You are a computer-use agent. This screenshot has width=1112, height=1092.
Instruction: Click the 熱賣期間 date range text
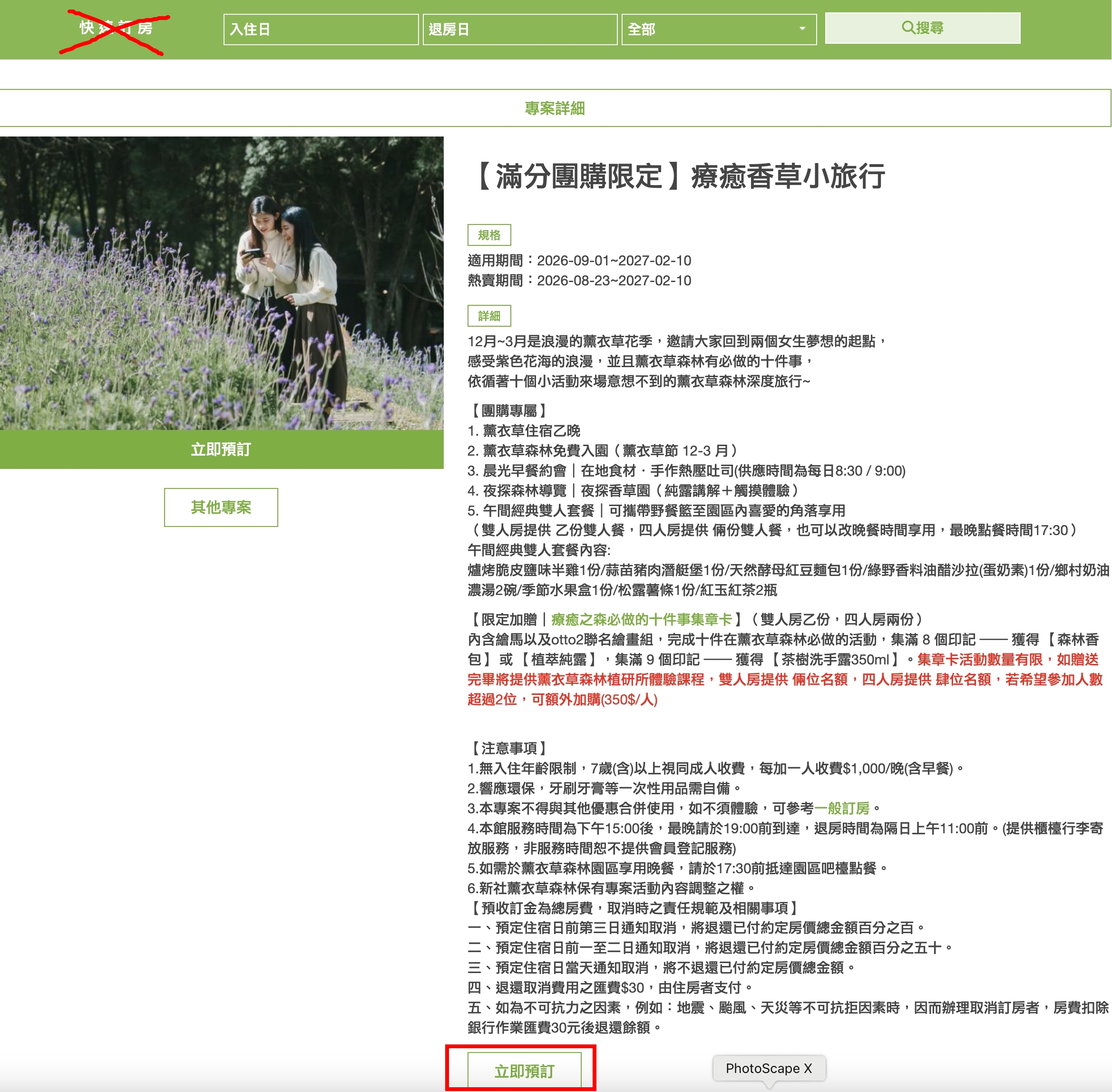click(579, 281)
